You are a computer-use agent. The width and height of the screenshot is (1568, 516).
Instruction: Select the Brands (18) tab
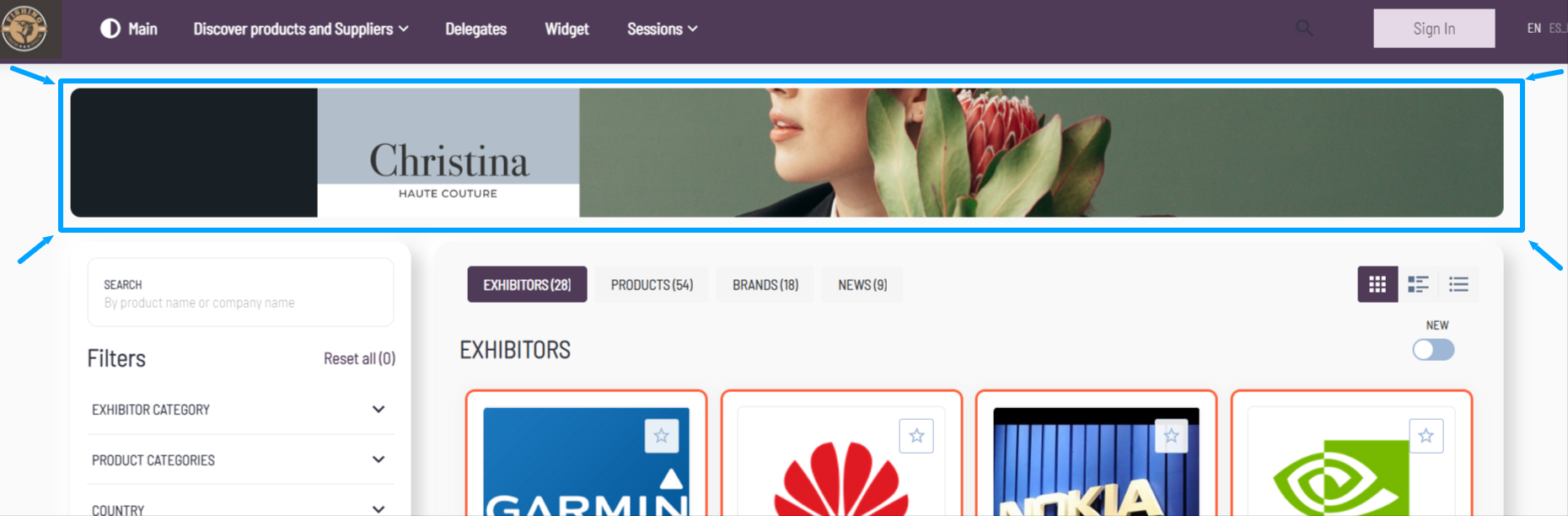click(765, 285)
